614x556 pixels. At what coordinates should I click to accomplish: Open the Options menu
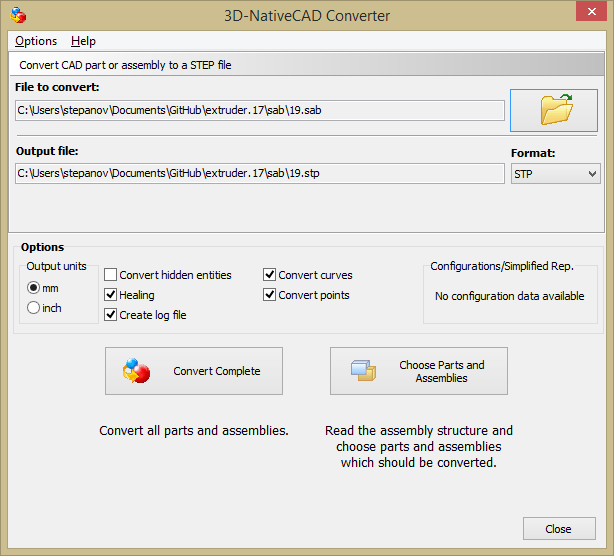pos(36,41)
